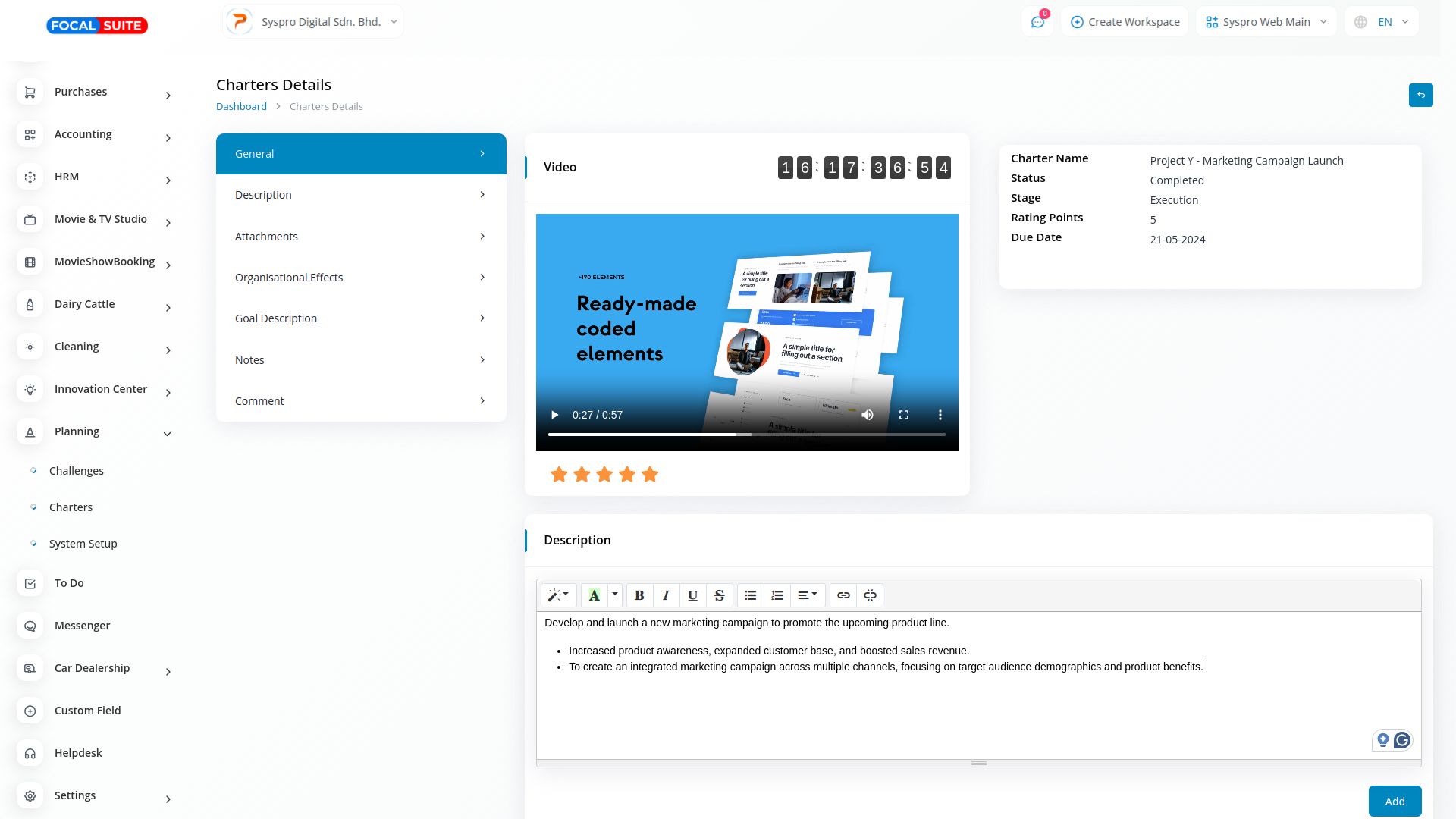The image size is (1456, 819).
Task: Open the Syspro Web Main workspace dropdown
Action: coord(1266,22)
